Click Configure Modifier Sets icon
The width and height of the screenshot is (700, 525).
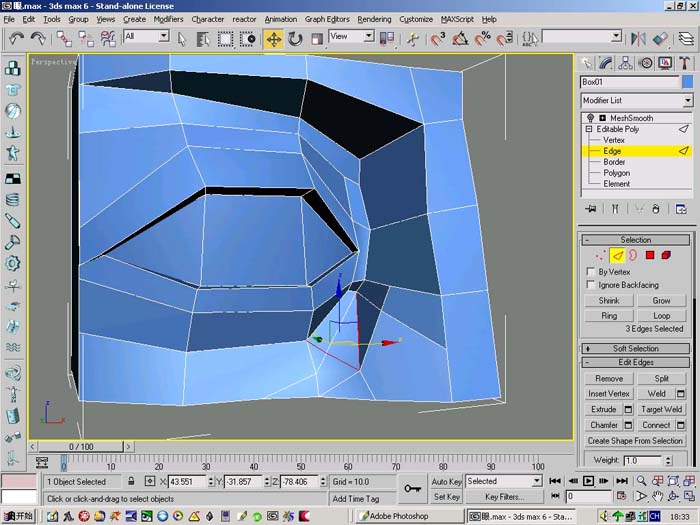coord(681,208)
